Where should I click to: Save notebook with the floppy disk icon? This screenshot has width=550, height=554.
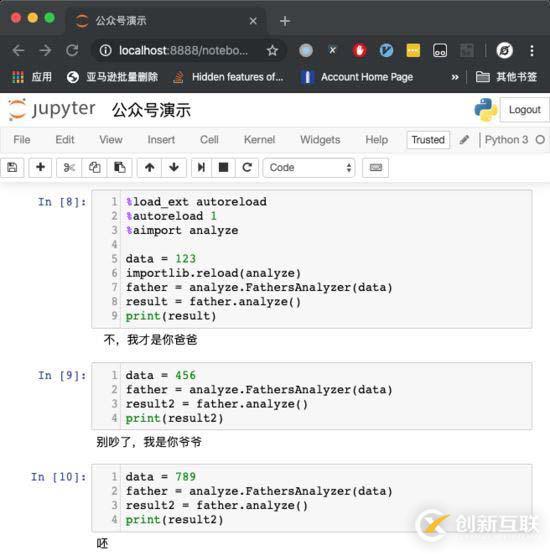(x=12, y=167)
